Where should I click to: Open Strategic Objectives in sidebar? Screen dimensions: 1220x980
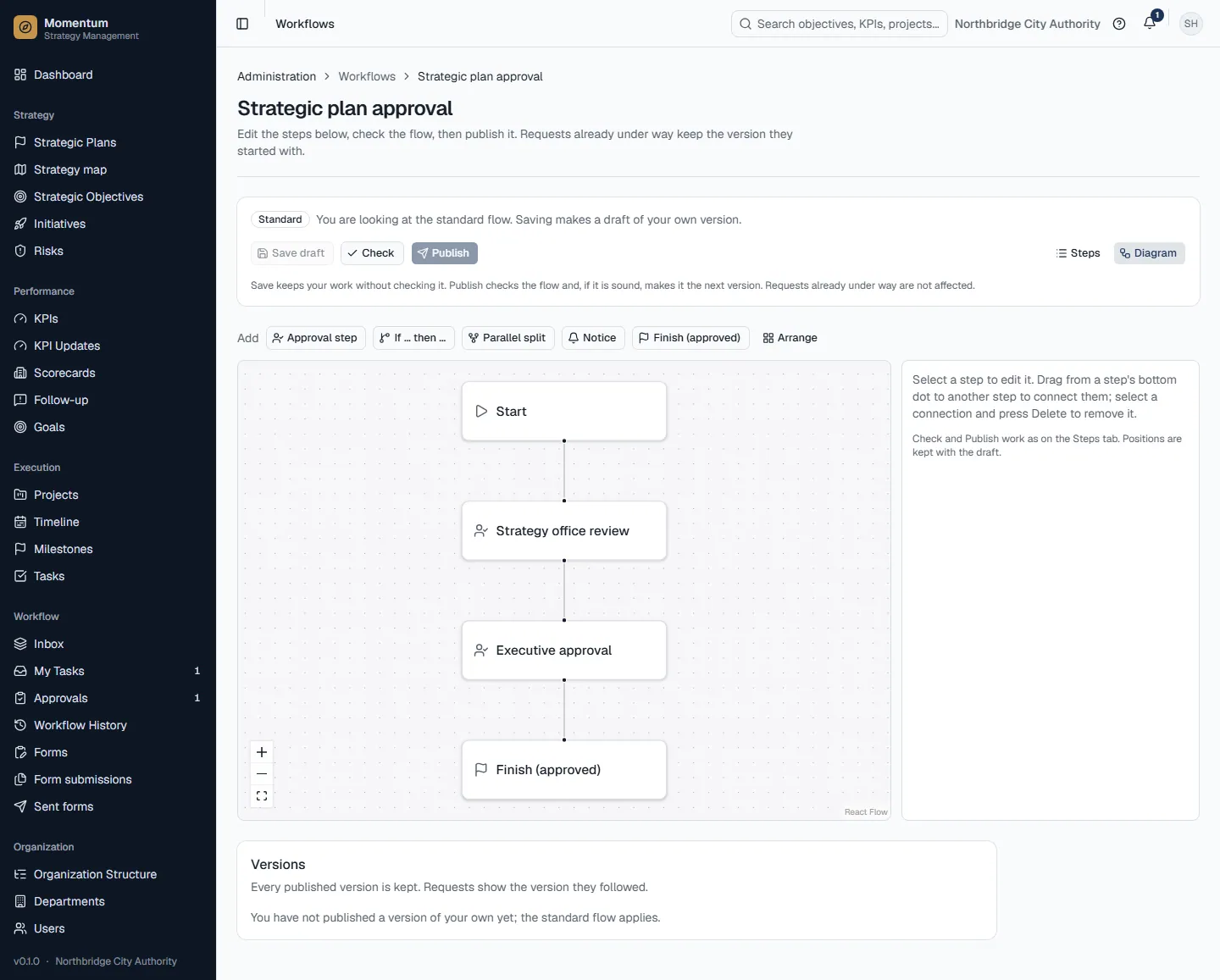108,197
